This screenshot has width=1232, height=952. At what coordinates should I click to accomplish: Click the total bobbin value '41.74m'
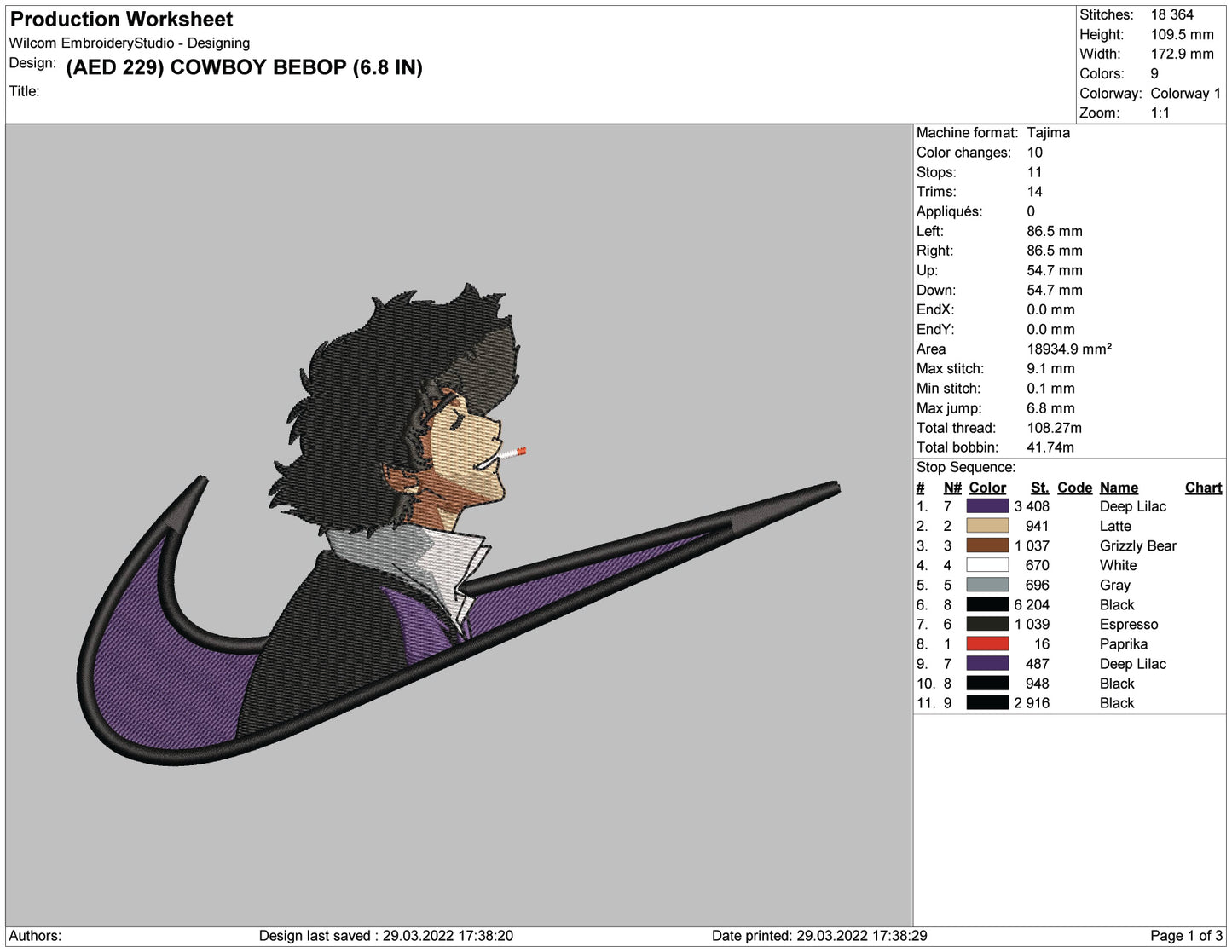1050,447
